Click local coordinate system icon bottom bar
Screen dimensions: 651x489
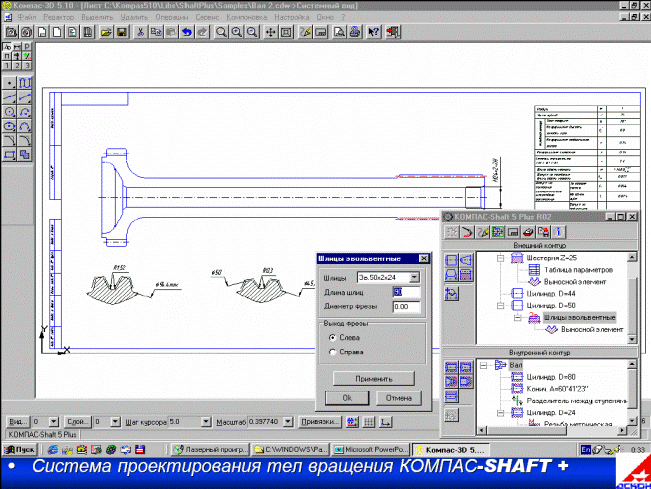[386, 422]
